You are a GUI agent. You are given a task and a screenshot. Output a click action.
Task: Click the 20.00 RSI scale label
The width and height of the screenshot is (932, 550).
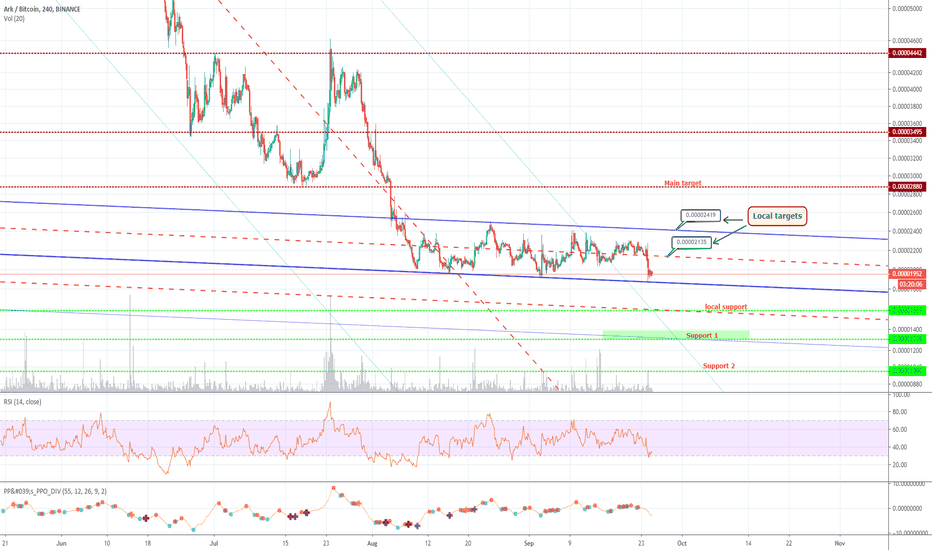click(x=900, y=465)
